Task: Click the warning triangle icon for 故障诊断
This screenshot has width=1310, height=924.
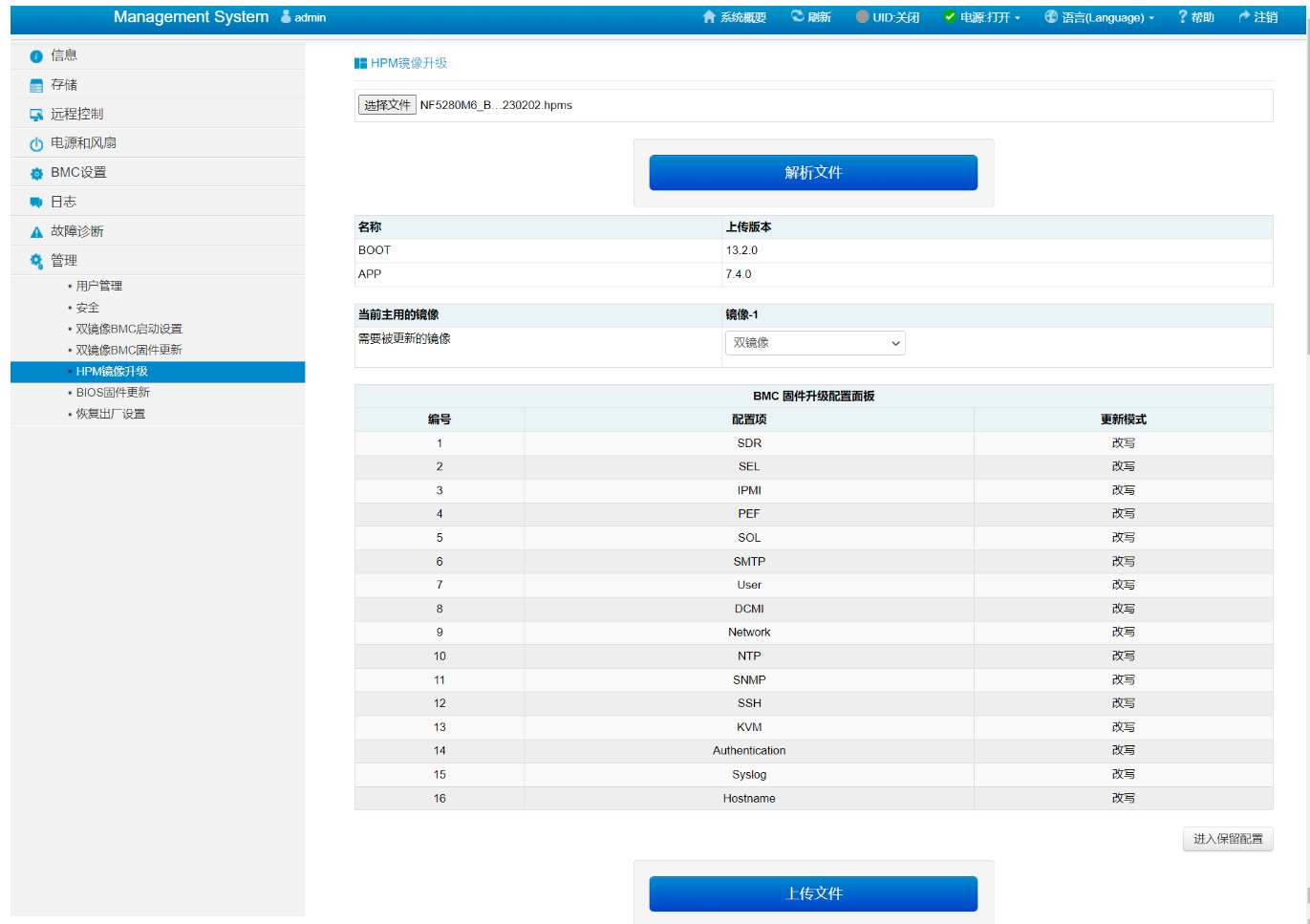Action: click(x=36, y=232)
